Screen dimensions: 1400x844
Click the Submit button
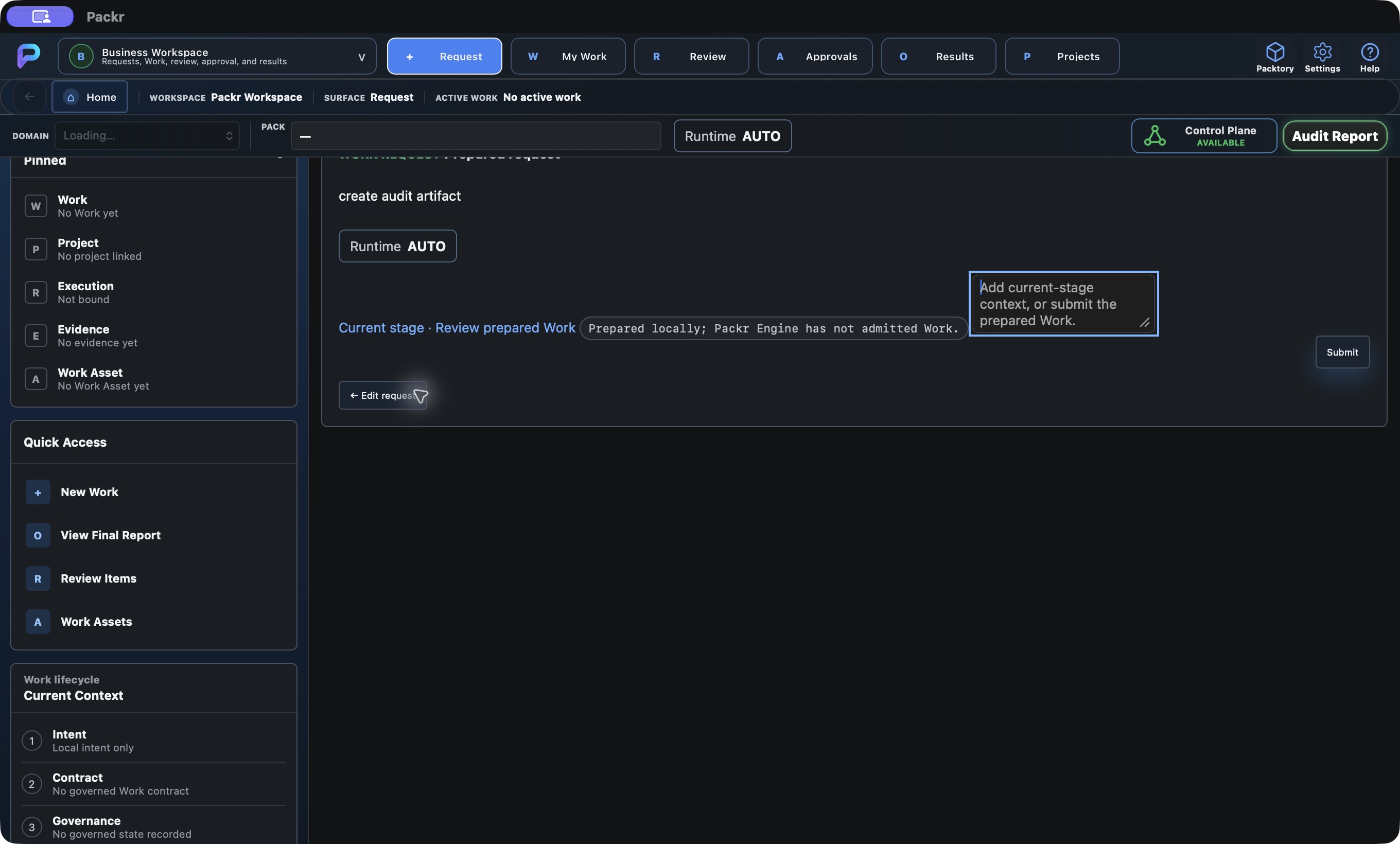[1342, 352]
